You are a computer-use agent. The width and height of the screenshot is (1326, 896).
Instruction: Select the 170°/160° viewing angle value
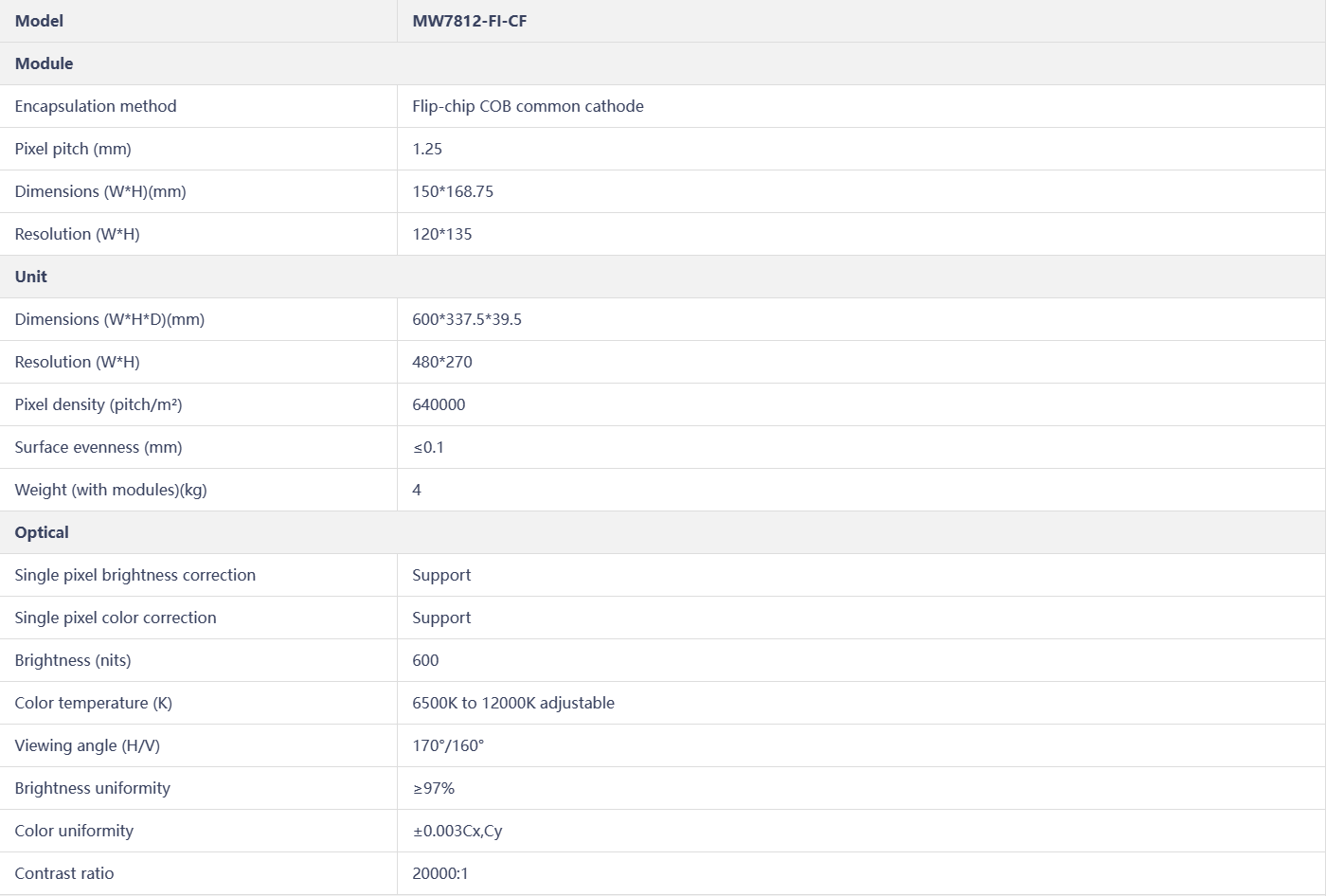pyautogui.click(x=448, y=745)
